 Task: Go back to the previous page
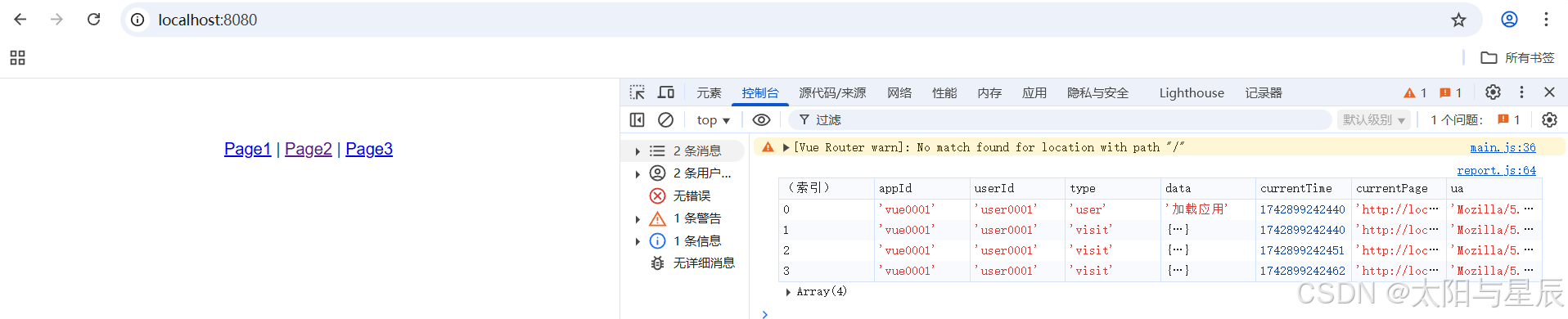(x=20, y=20)
